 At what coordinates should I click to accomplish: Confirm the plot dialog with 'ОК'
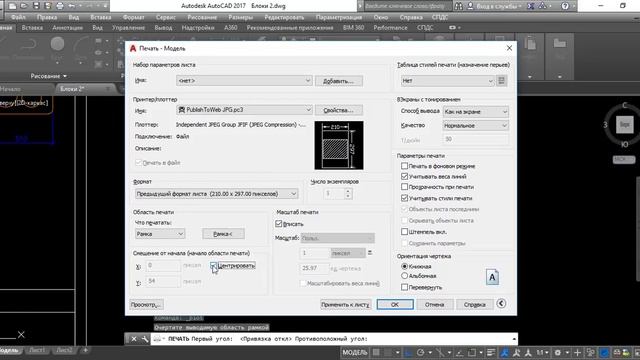pyautogui.click(x=395, y=304)
